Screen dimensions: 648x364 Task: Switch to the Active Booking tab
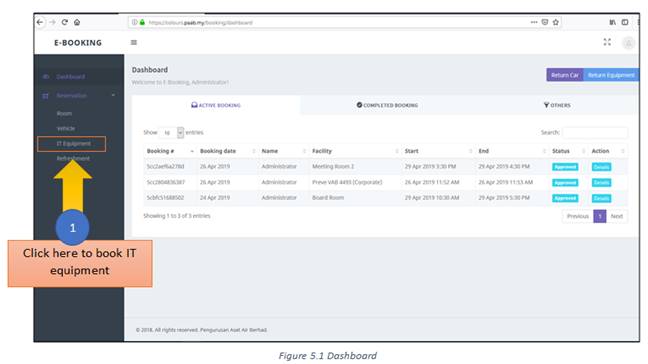216,105
